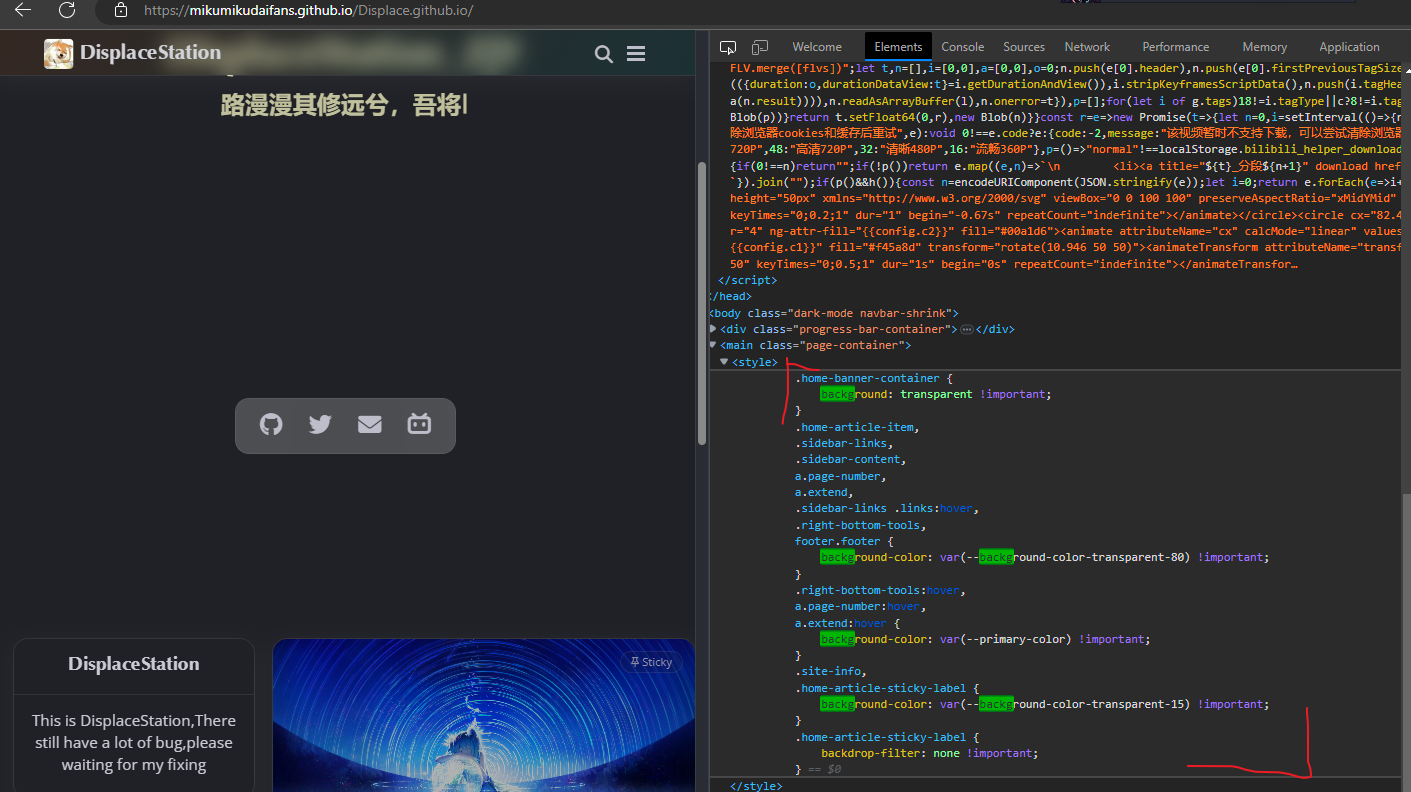Viewport: 1411px width, 792px height.
Task: Open the Bilibili icon link
Action: tap(419, 425)
